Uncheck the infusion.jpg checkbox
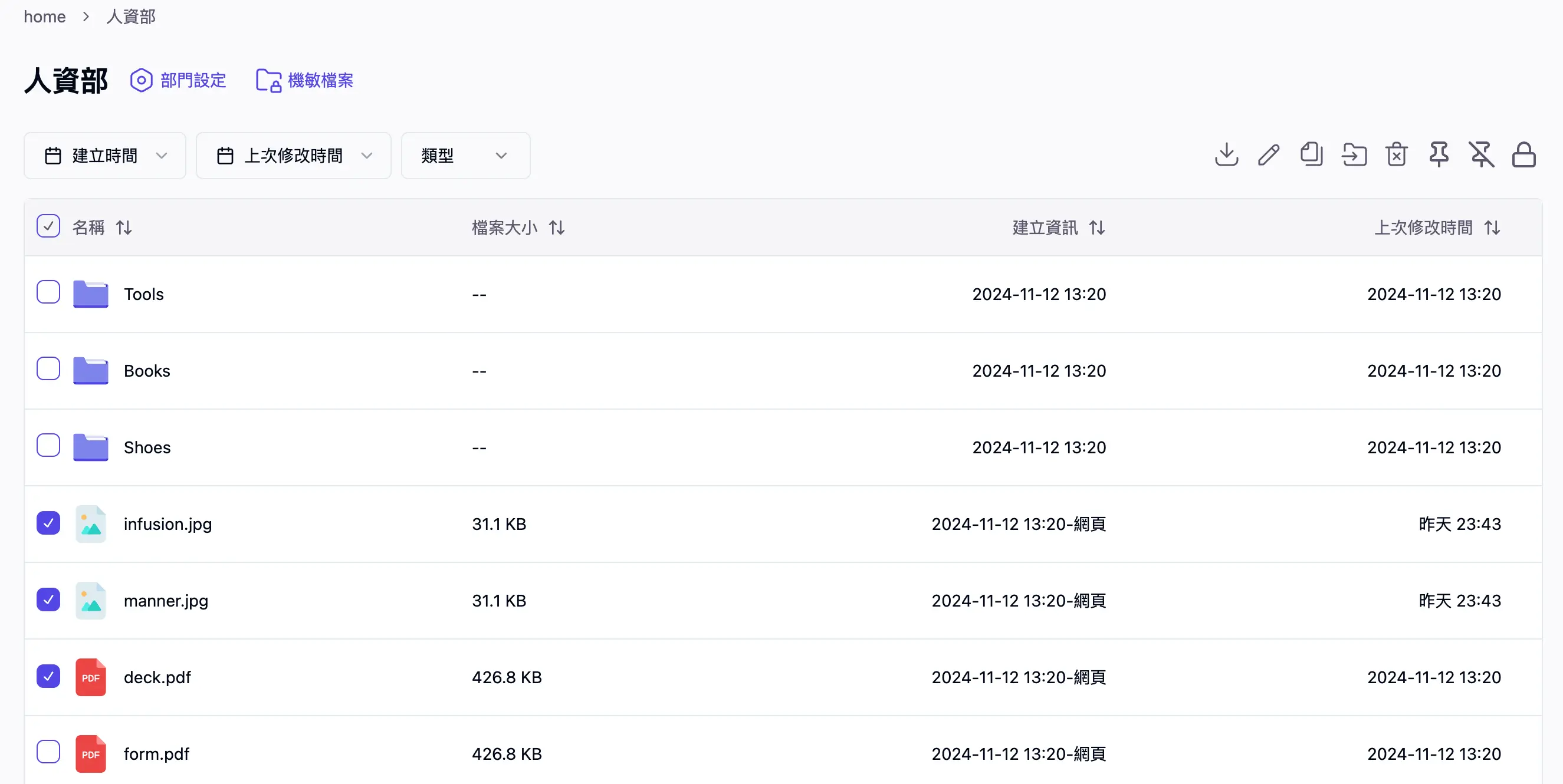The height and width of the screenshot is (784, 1563). (x=48, y=523)
